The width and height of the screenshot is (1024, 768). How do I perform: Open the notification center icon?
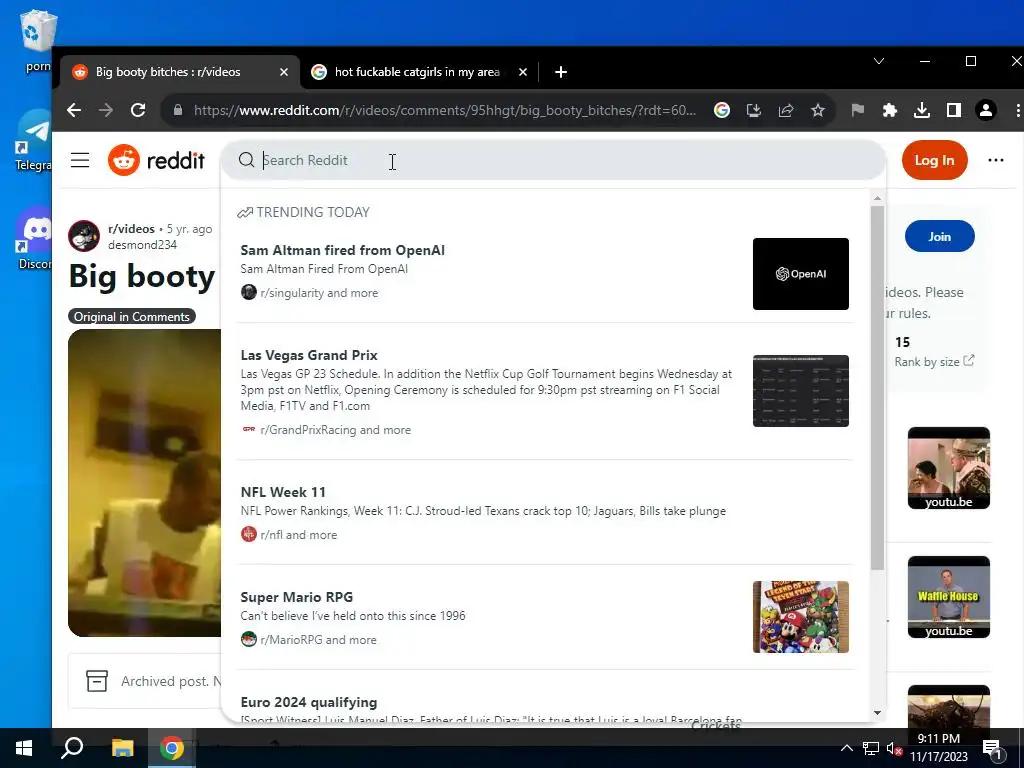tap(993, 749)
